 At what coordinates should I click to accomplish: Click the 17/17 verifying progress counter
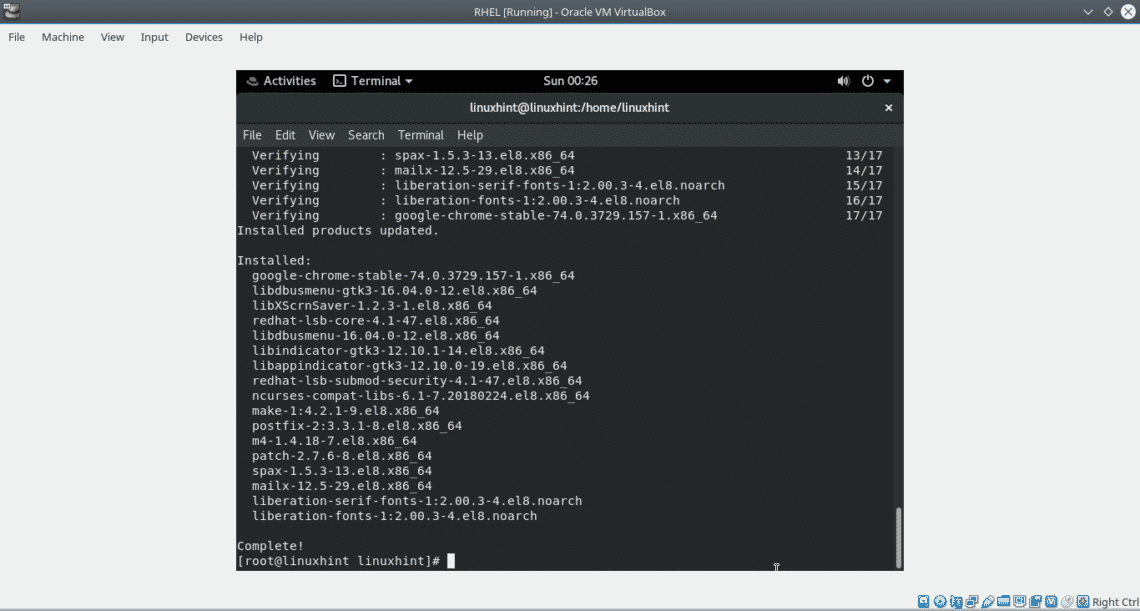coord(864,216)
